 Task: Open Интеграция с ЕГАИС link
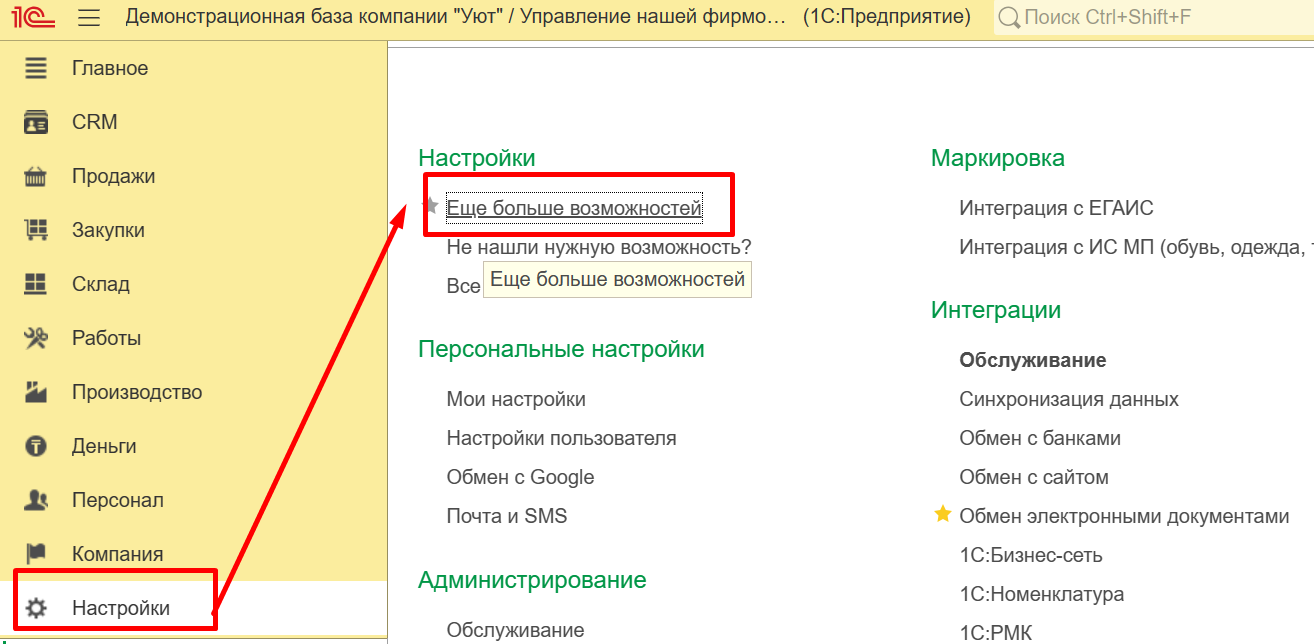point(1056,208)
